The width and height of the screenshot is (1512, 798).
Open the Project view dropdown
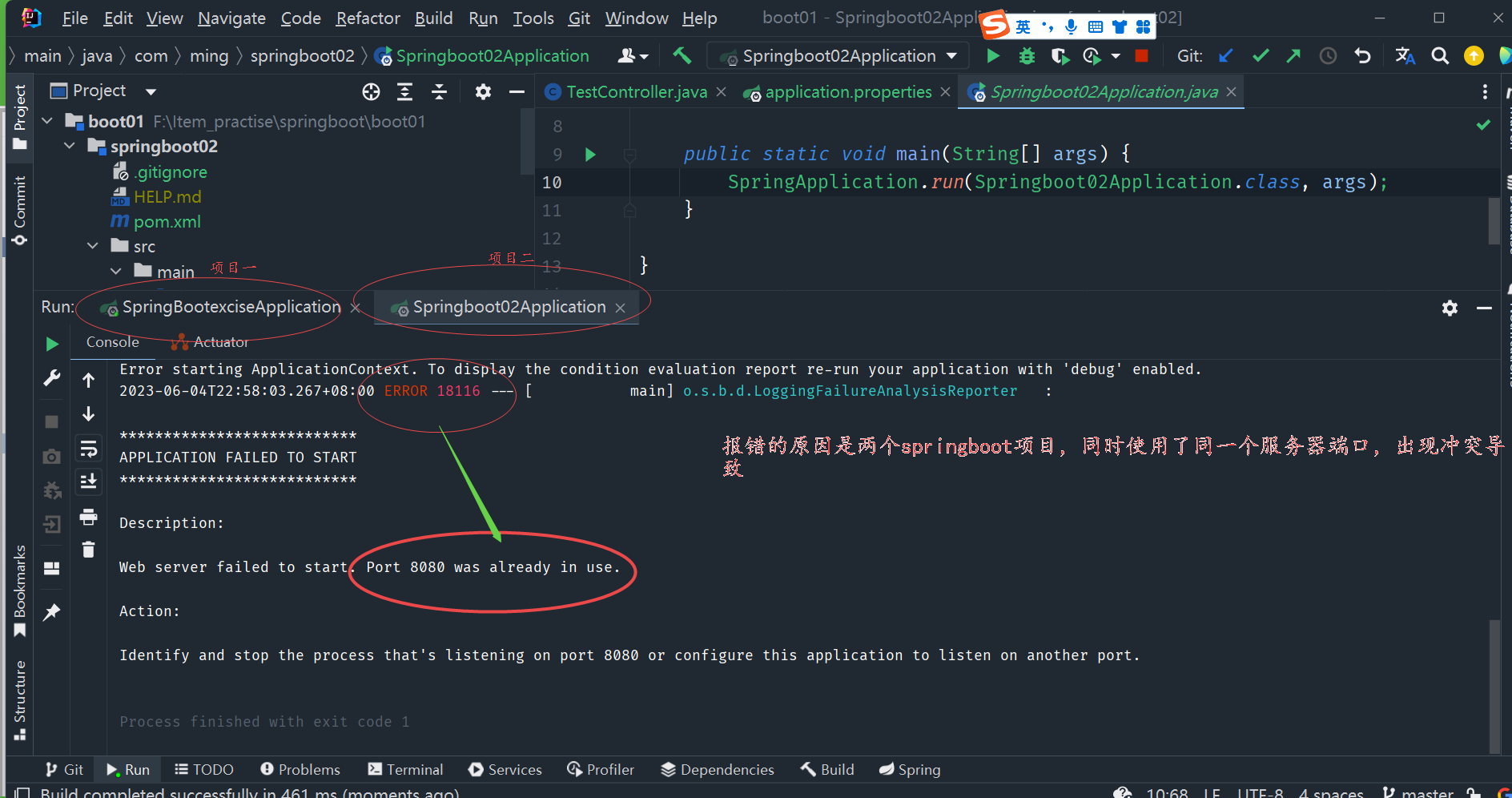[151, 91]
